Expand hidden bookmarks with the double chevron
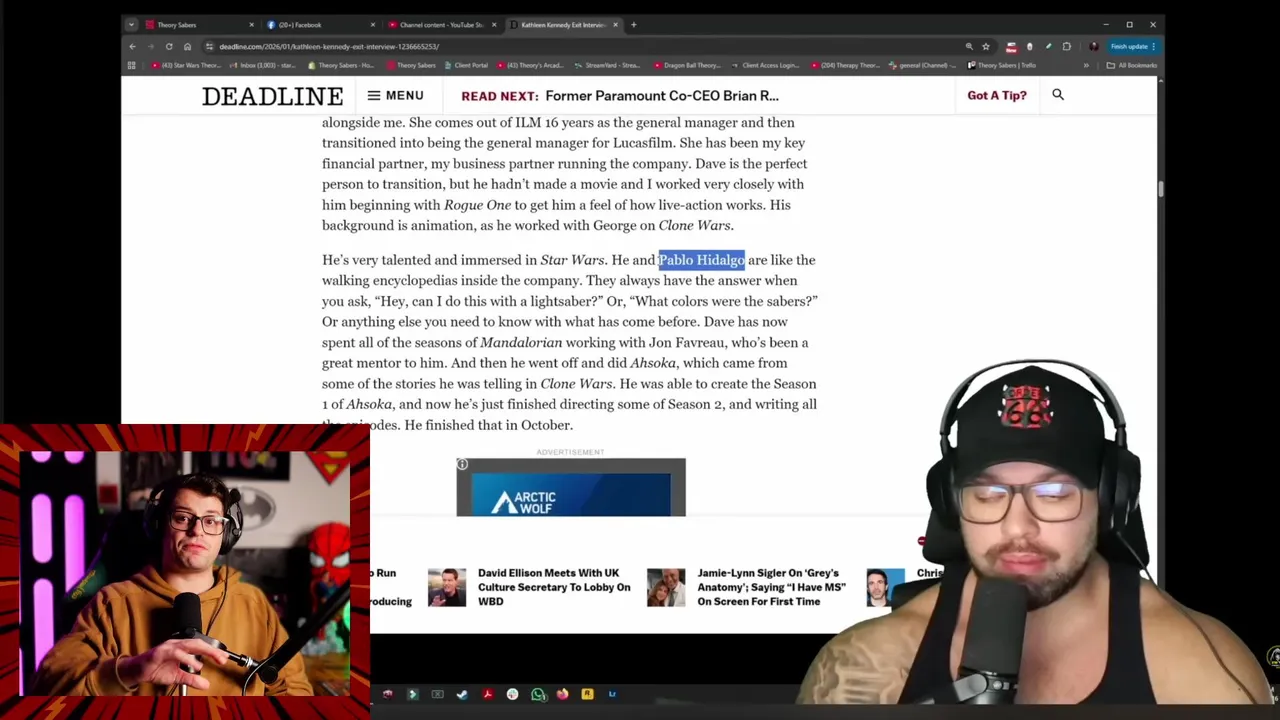1280x720 pixels. pyautogui.click(x=1086, y=65)
